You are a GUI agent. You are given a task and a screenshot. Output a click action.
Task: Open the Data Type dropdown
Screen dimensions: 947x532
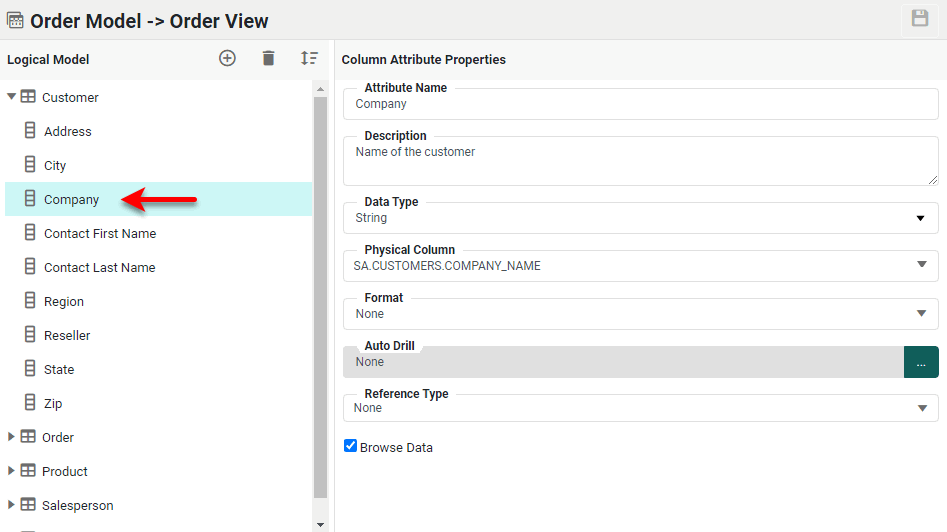(x=920, y=218)
